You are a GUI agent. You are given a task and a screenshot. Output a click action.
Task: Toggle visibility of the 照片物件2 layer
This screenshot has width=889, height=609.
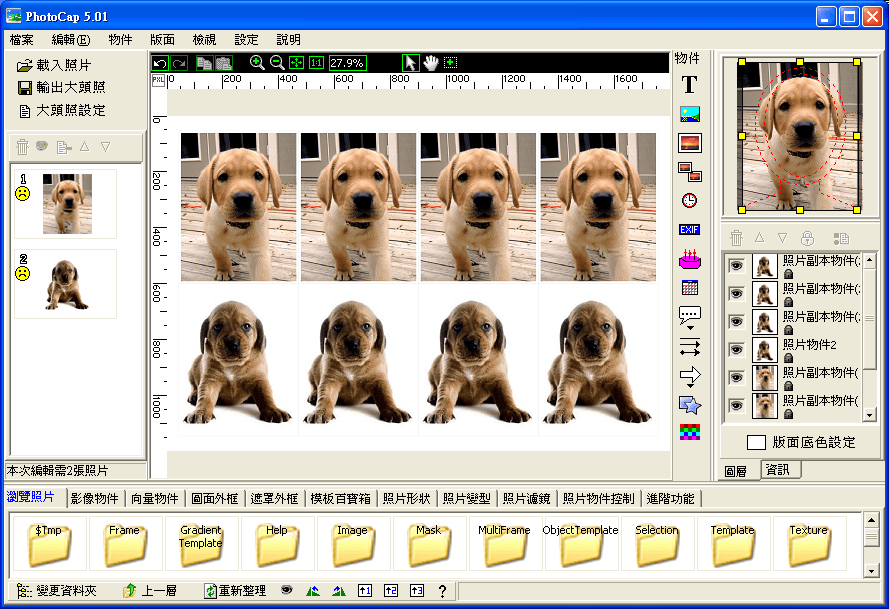click(737, 347)
